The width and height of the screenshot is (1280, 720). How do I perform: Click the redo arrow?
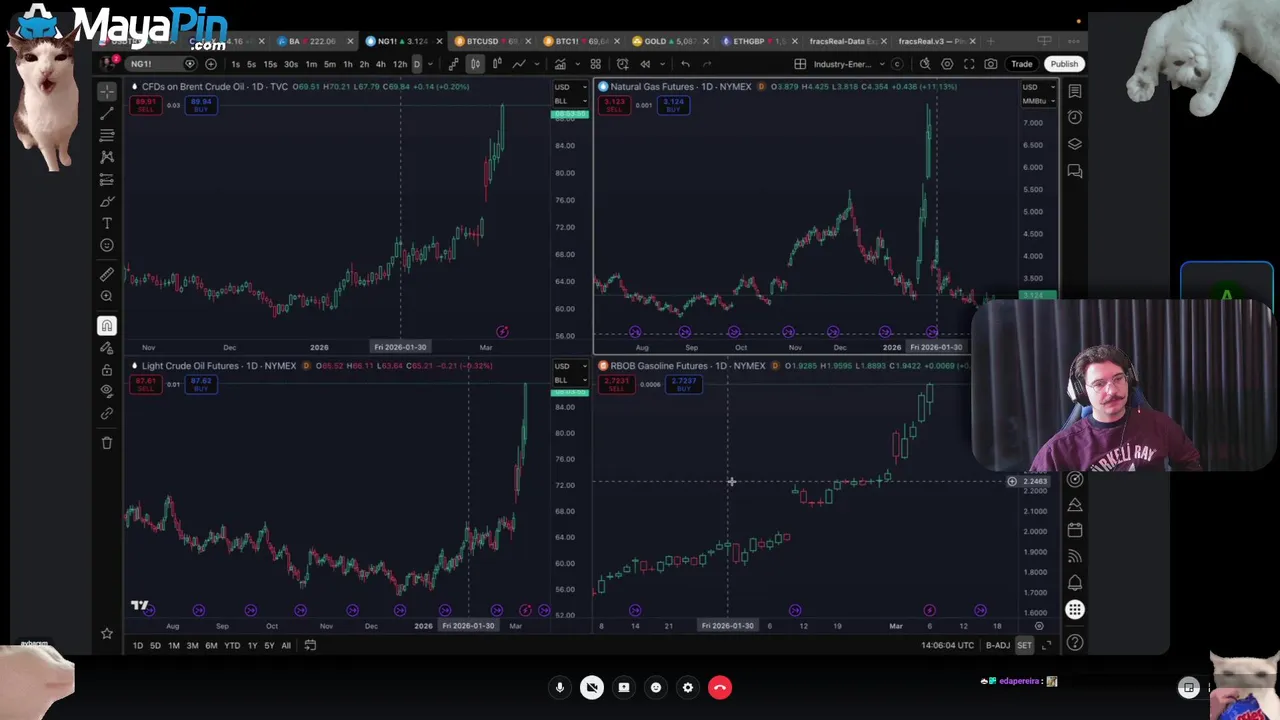coord(707,64)
